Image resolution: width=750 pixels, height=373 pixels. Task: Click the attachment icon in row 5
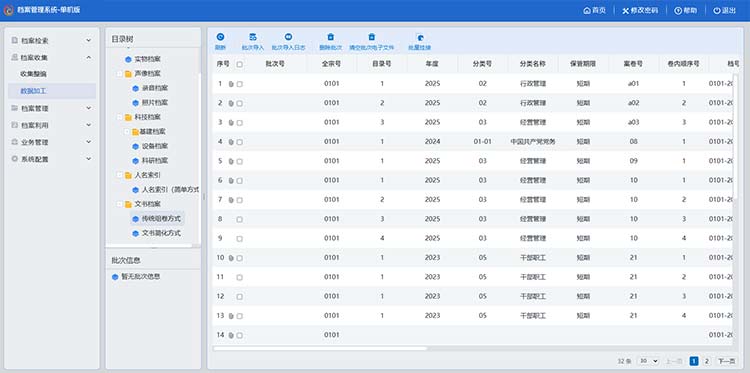[231, 162]
